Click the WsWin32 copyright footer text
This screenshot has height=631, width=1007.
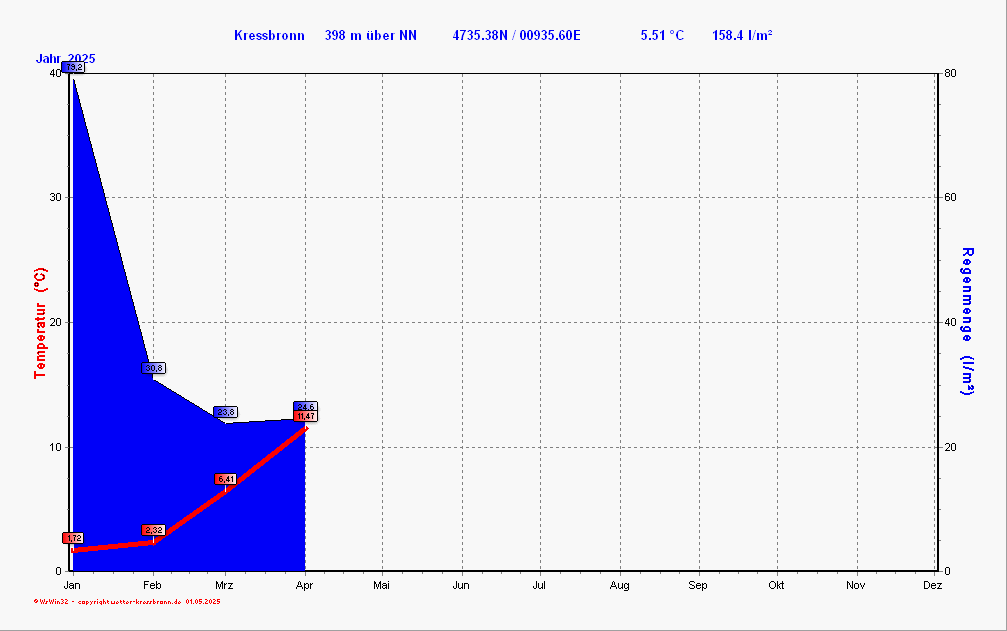coord(127,601)
